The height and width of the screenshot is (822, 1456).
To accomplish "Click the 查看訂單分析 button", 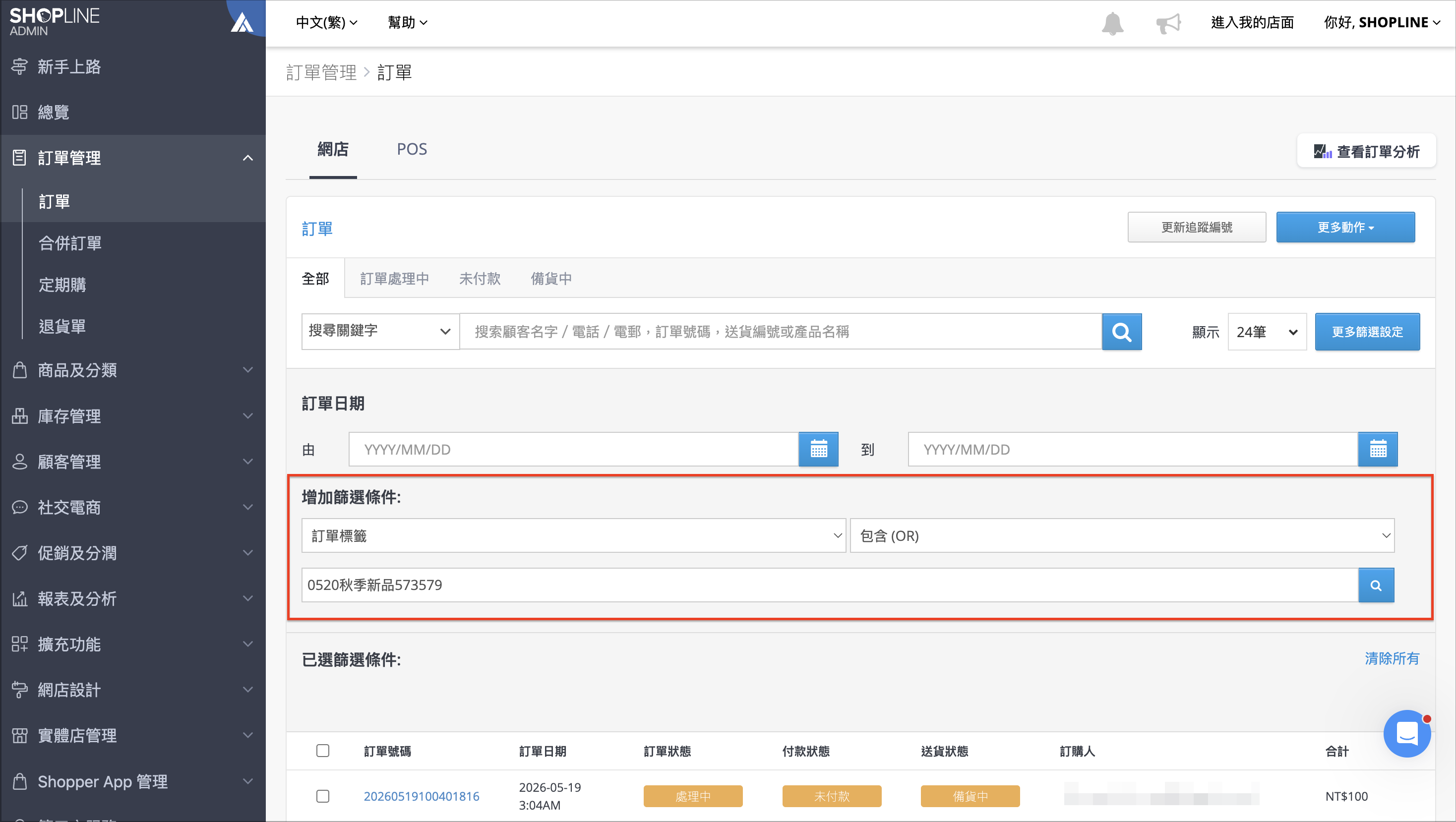I will click(1366, 151).
